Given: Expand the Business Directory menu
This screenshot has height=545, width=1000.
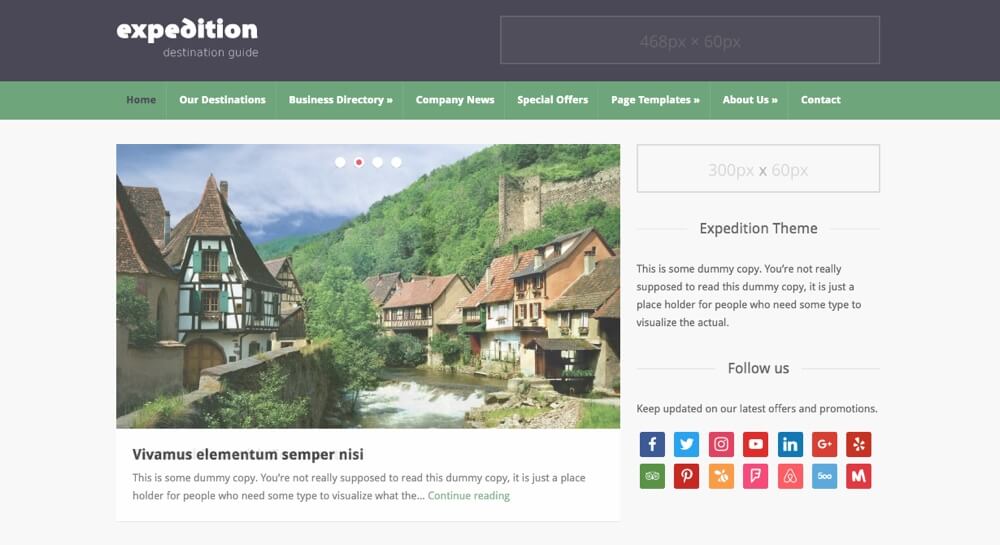Looking at the screenshot, I should (x=341, y=100).
